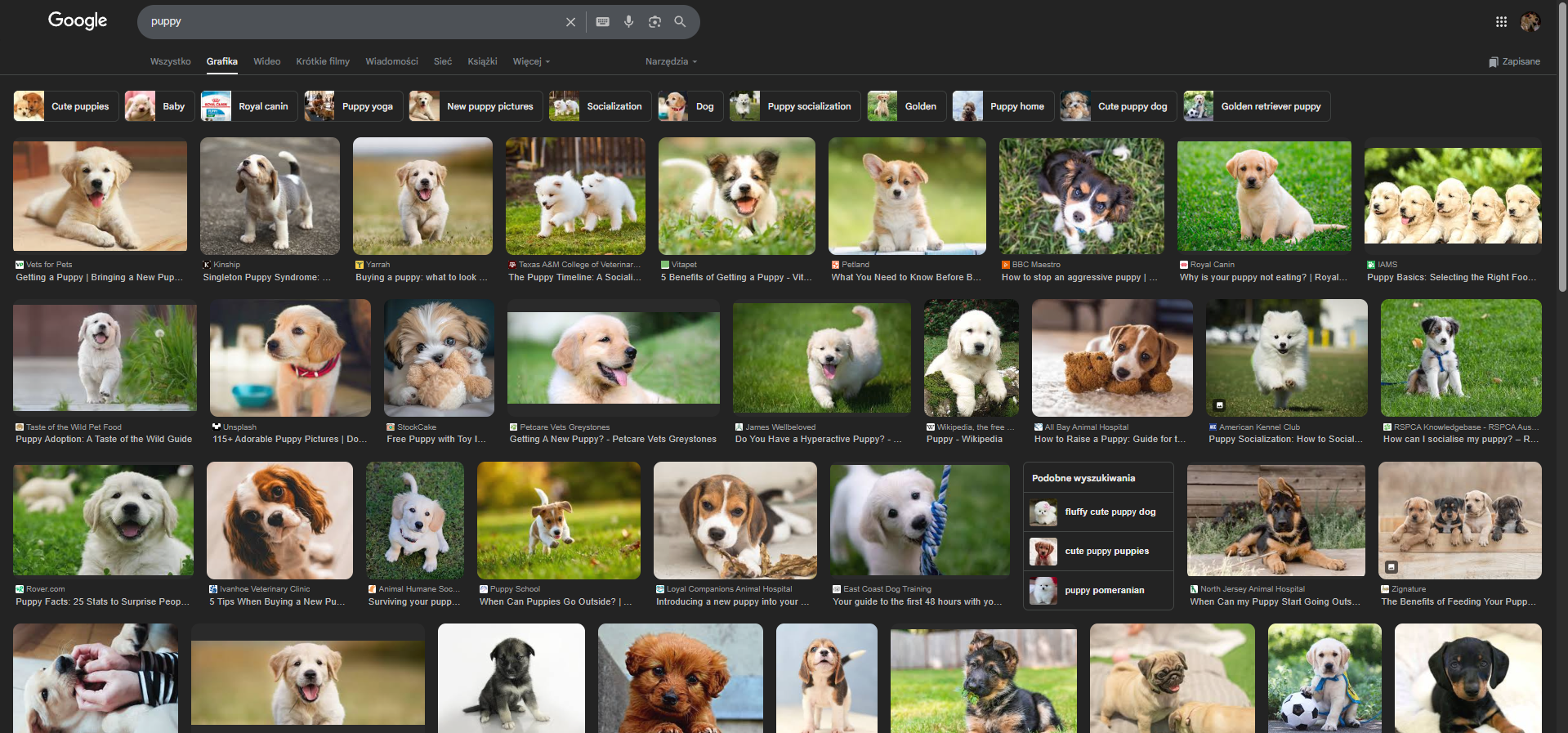Click the Wikipedia source favicon
The width and height of the screenshot is (1568, 733).
pyautogui.click(x=931, y=427)
